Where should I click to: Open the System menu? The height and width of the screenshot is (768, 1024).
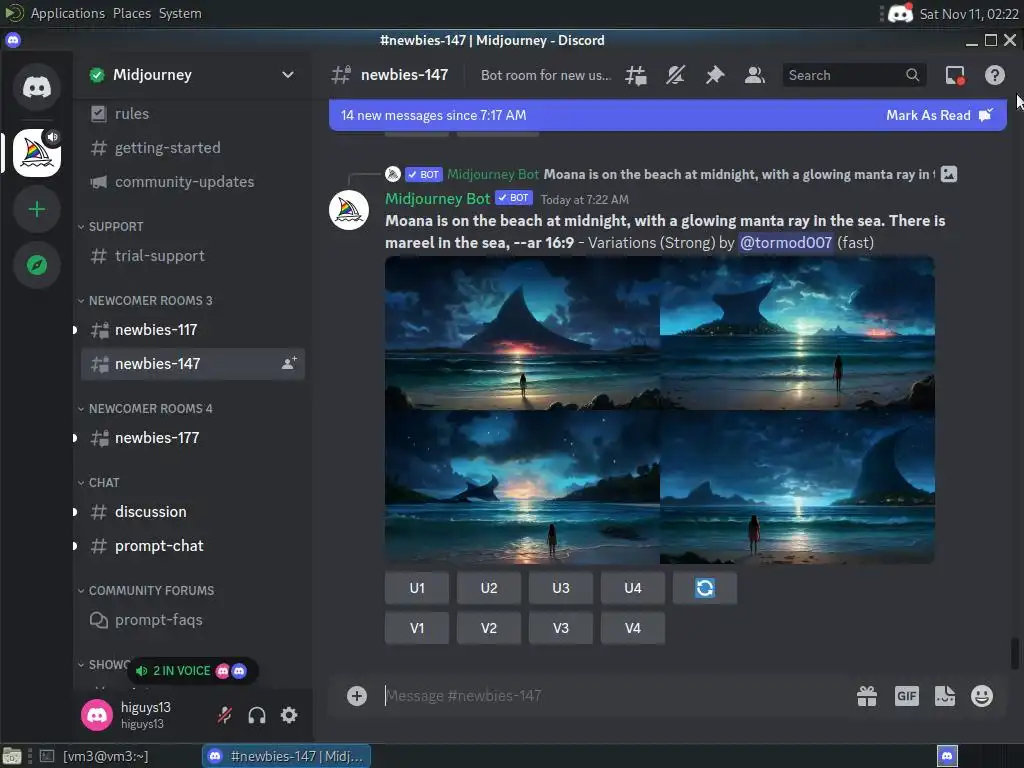[180, 13]
